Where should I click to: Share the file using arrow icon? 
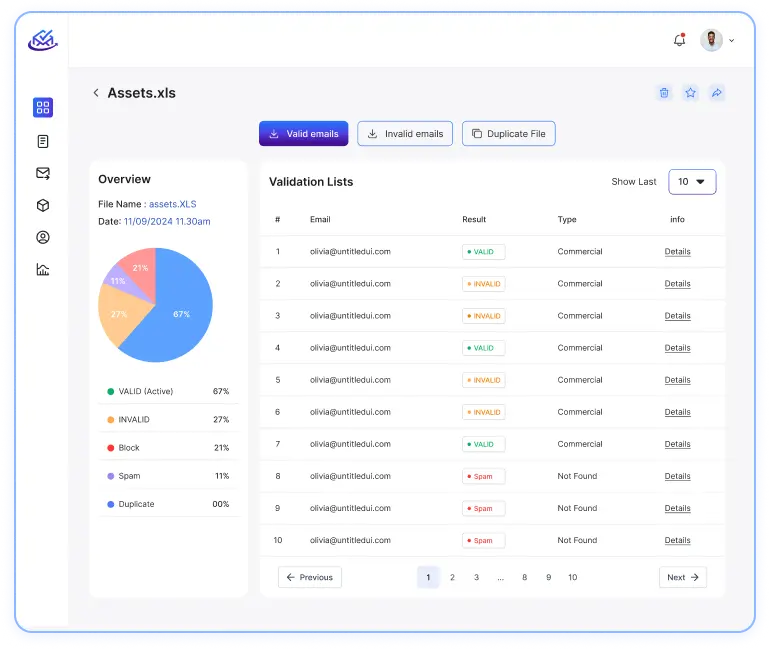pos(716,93)
